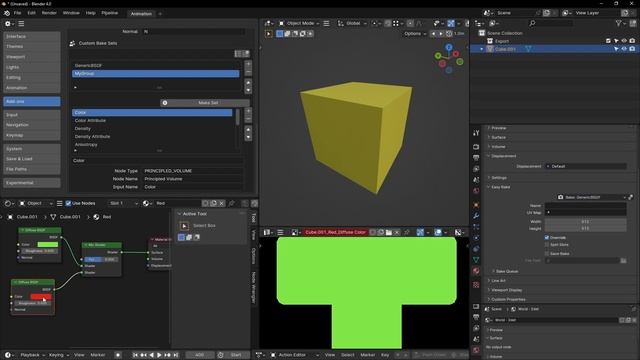640x360 pixels.
Task: Open the File menu
Action: click(x=18, y=13)
